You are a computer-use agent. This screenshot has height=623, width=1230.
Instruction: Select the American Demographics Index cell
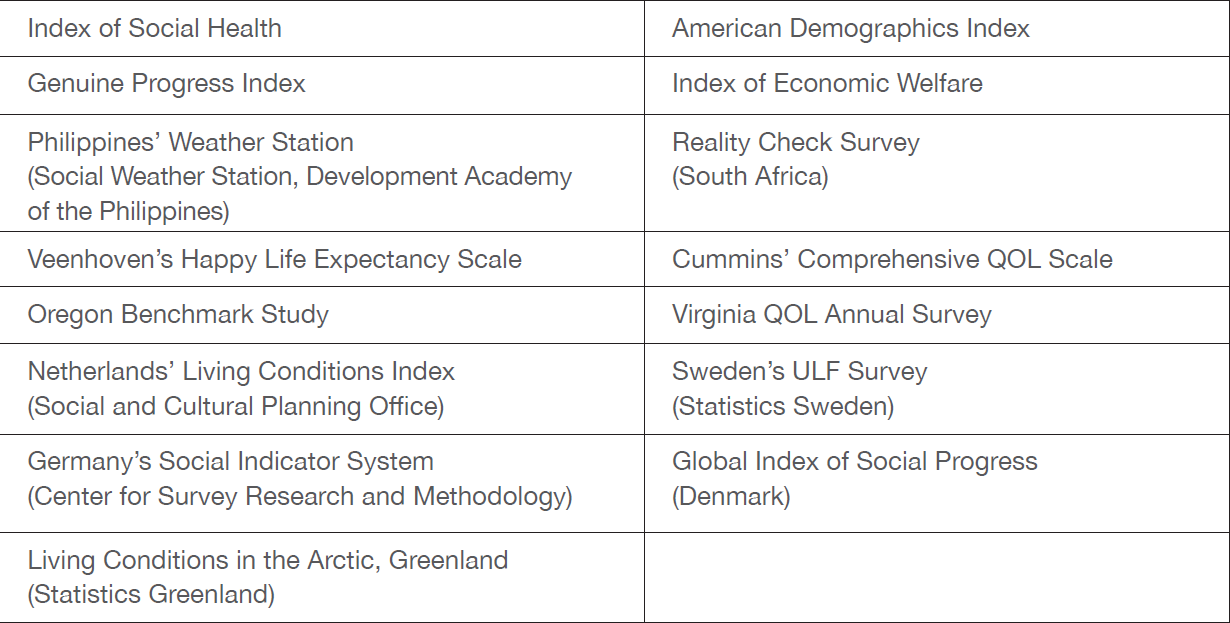click(x=850, y=28)
